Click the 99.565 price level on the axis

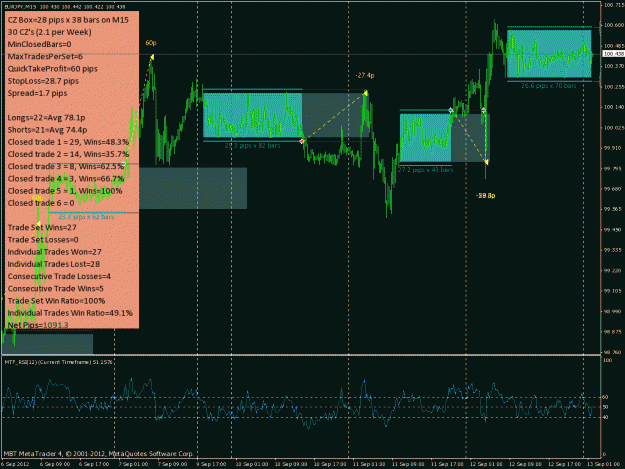coord(614,209)
